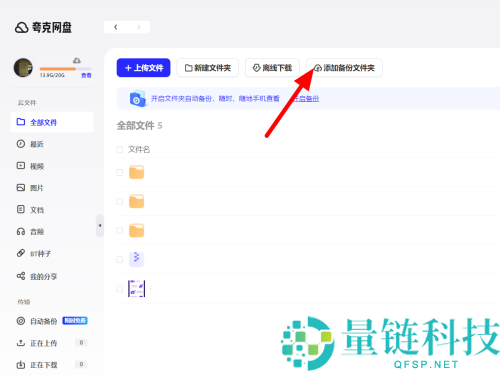Open the second folder icon in list
The width and height of the screenshot is (500, 375).
(x=137, y=201)
